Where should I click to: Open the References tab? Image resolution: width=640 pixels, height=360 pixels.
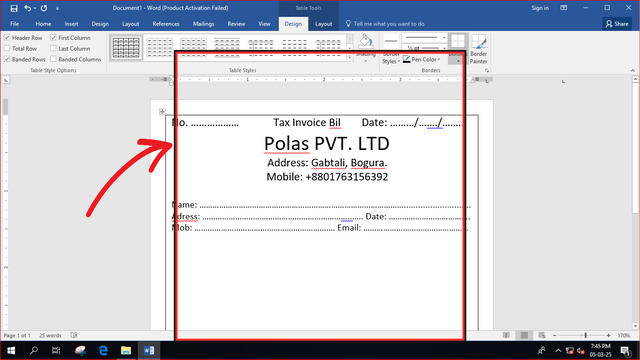166,24
